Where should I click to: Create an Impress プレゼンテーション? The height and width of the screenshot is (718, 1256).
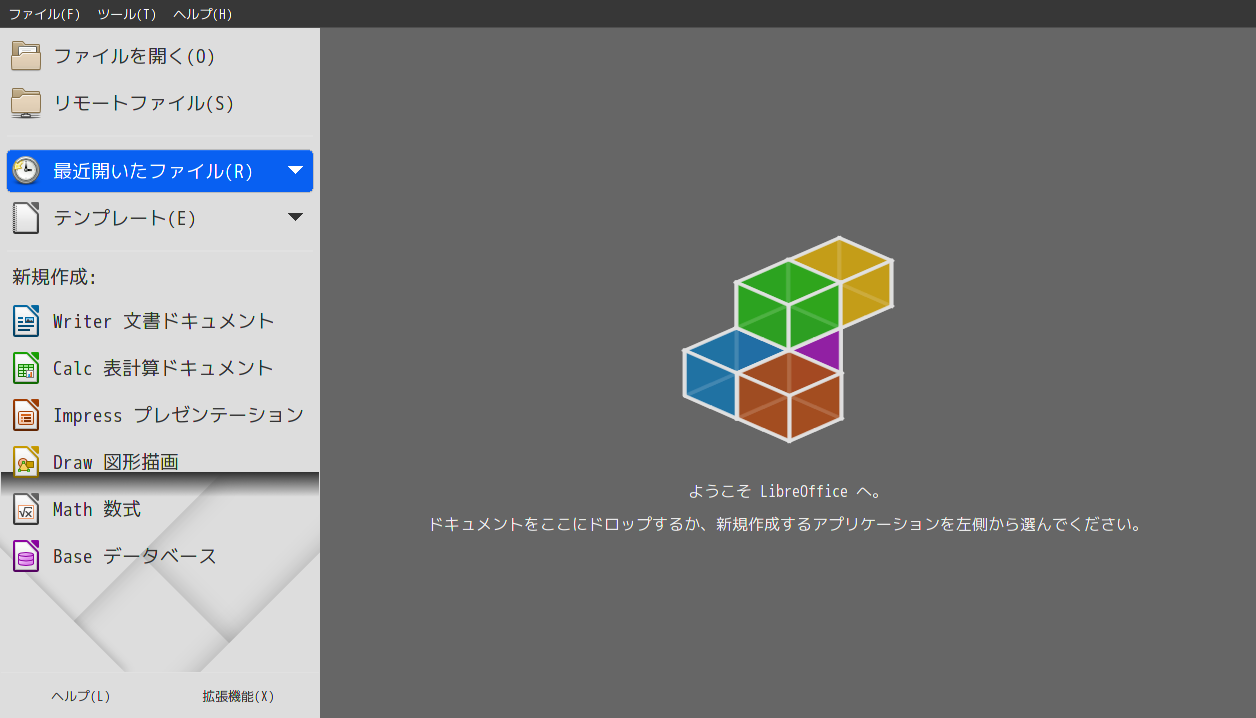click(x=160, y=415)
